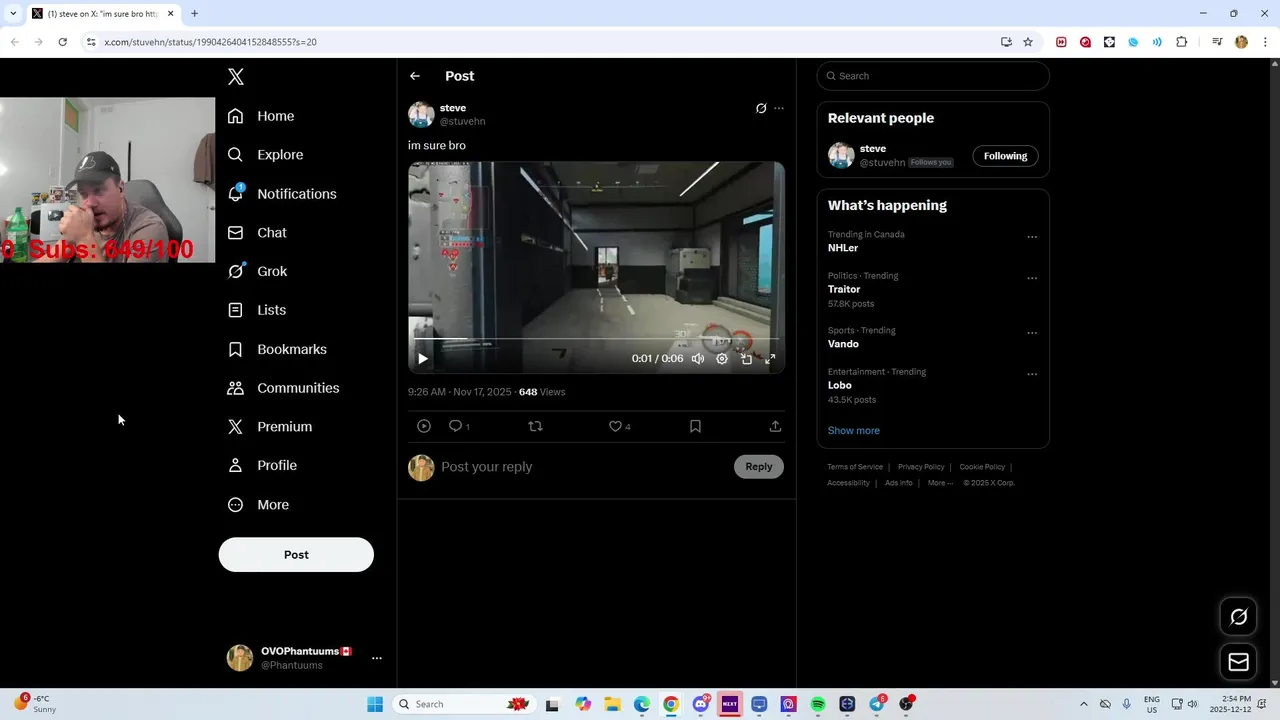Open floating messages envelope button

click(x=1238, y=662)
